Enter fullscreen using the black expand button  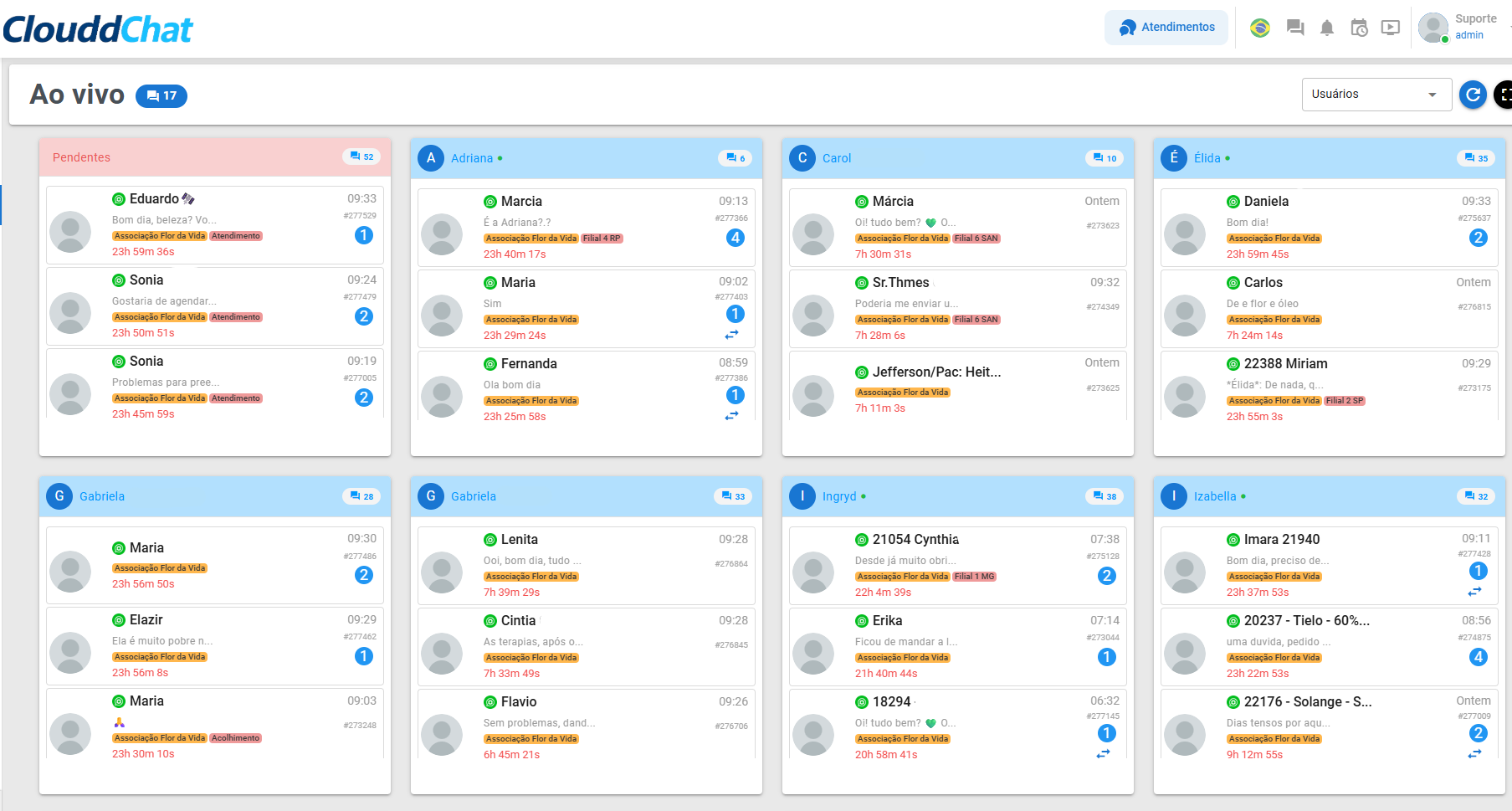1504,95
